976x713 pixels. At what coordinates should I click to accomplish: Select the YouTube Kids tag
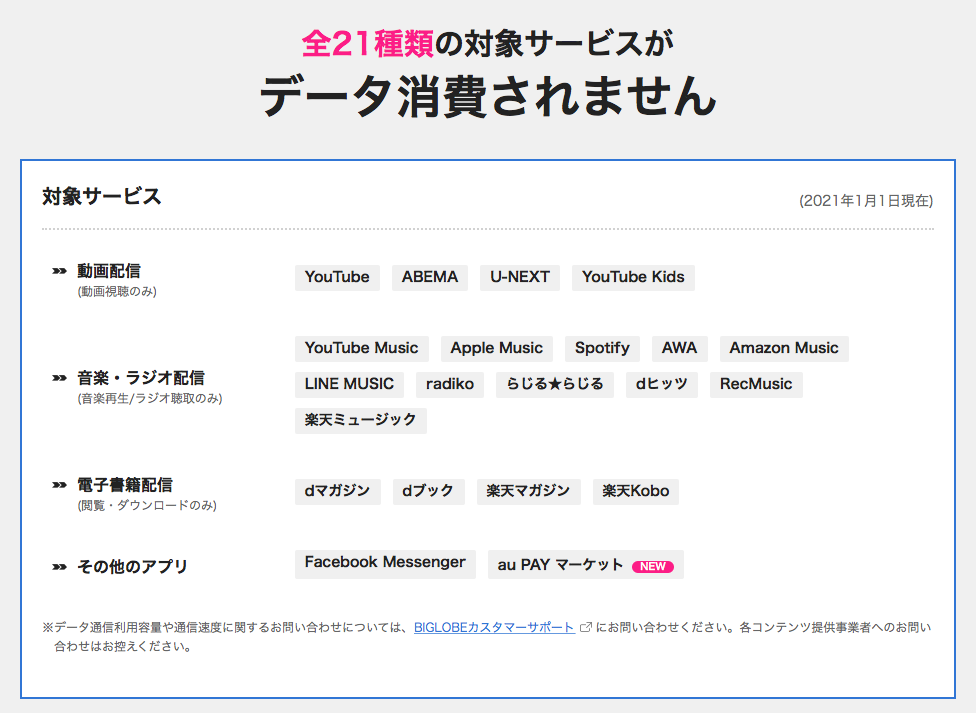(x=633, y=277)
